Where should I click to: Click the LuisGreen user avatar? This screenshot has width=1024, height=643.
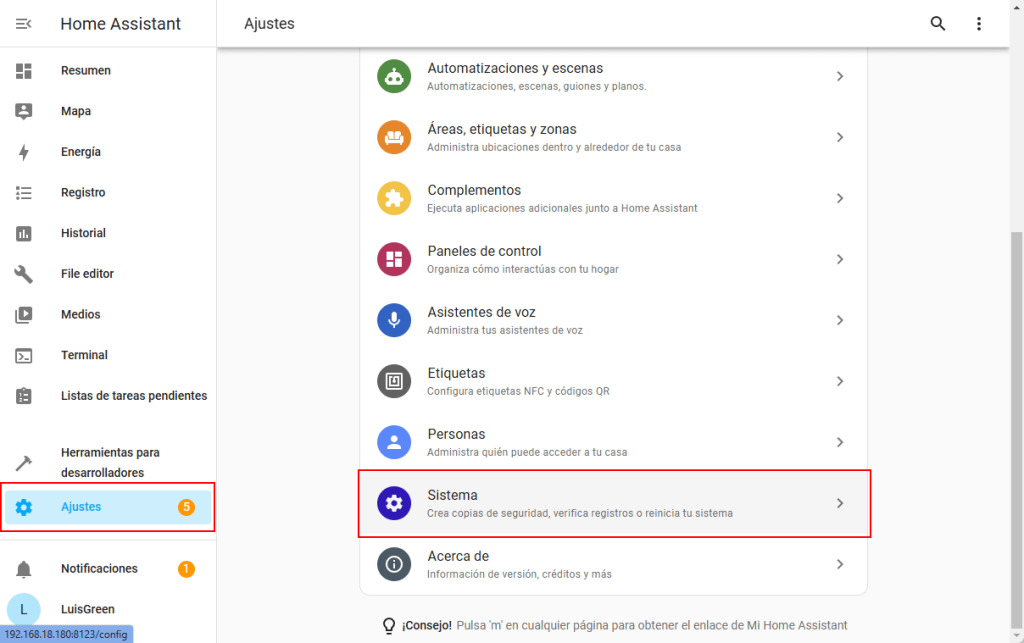point(24,609)
